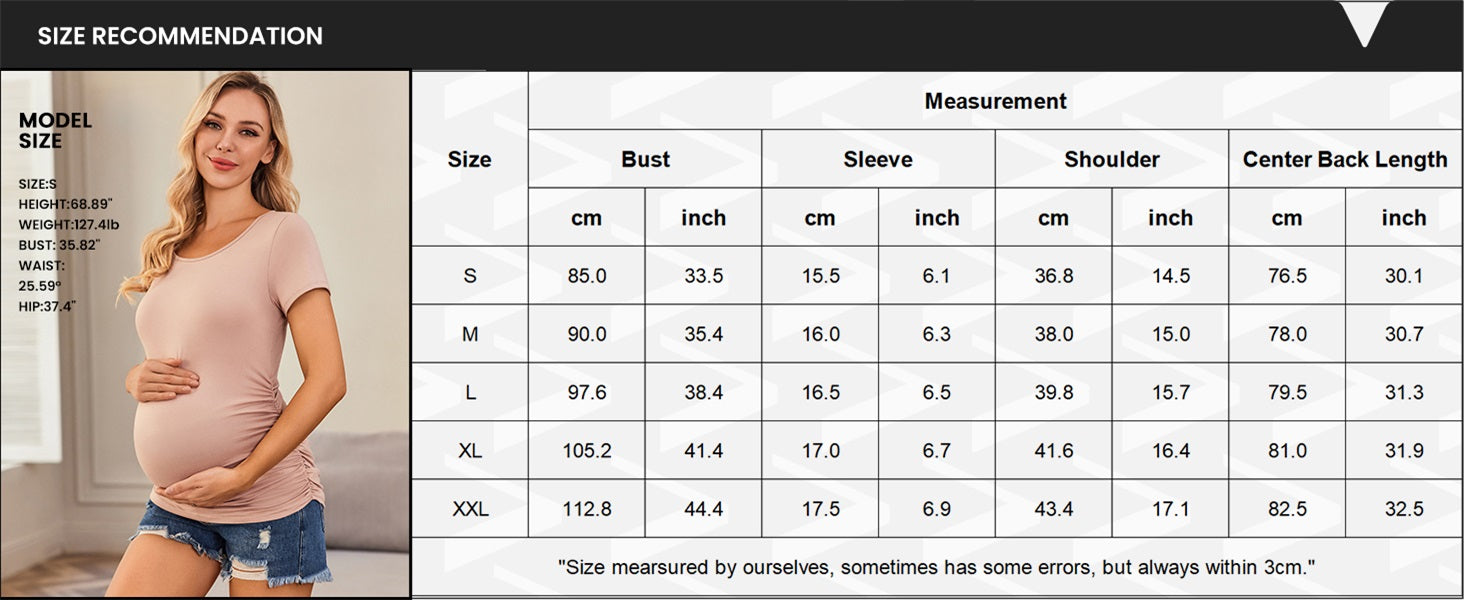Viewport: 1464px width, 600px height.
Task: Click the Sleeve column header
Action: pos(878,159)
